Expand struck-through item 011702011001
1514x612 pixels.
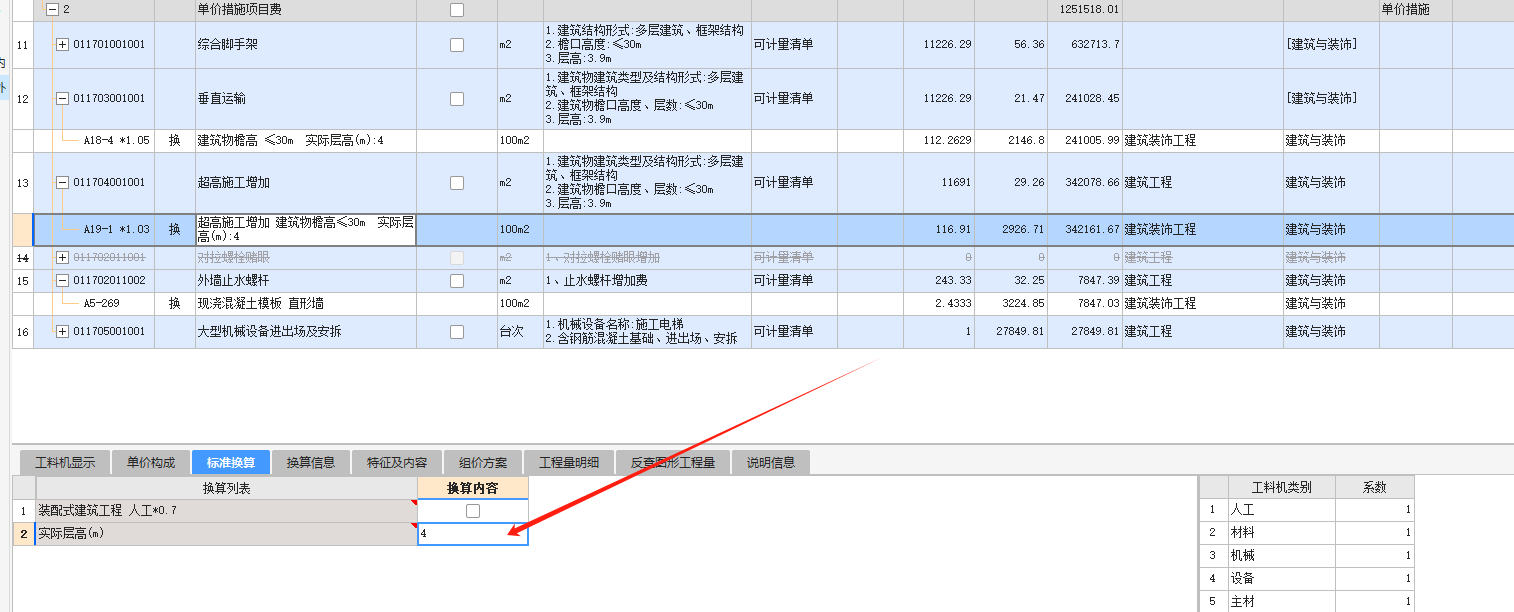click(62, 258)
